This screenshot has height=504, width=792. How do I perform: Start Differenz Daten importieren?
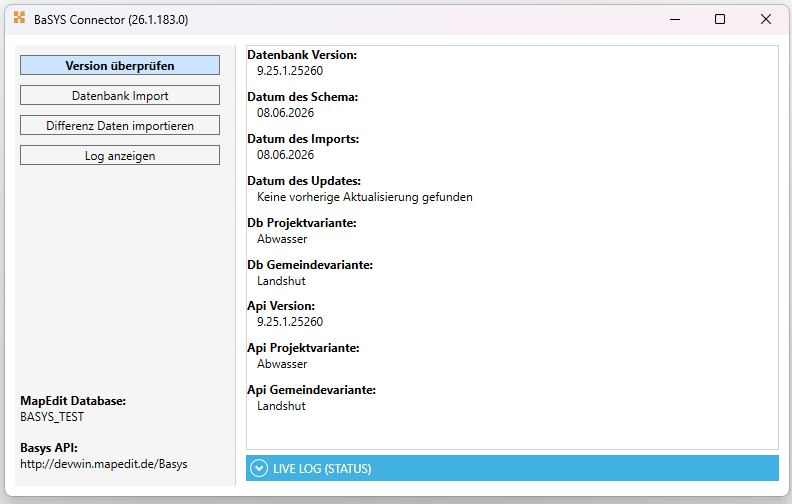pyautogui.click(x=120, y=125)
